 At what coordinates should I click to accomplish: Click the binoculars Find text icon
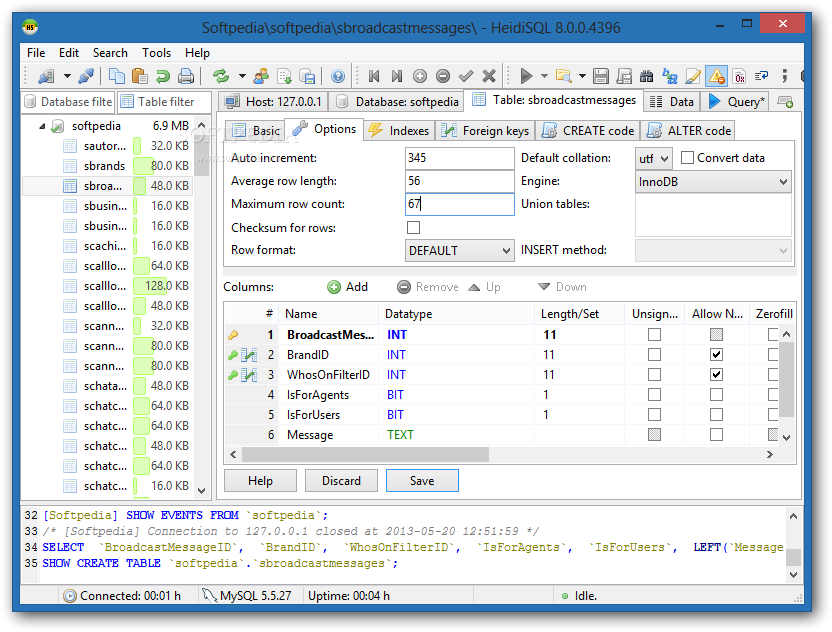(x=646, y=76)
